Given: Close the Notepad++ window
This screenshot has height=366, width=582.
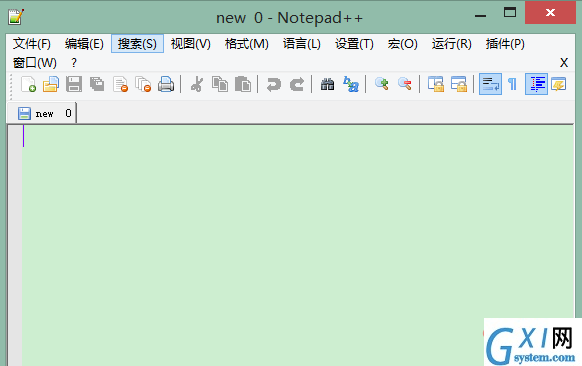Looking at the screenshot, I should tap(550, 13).
